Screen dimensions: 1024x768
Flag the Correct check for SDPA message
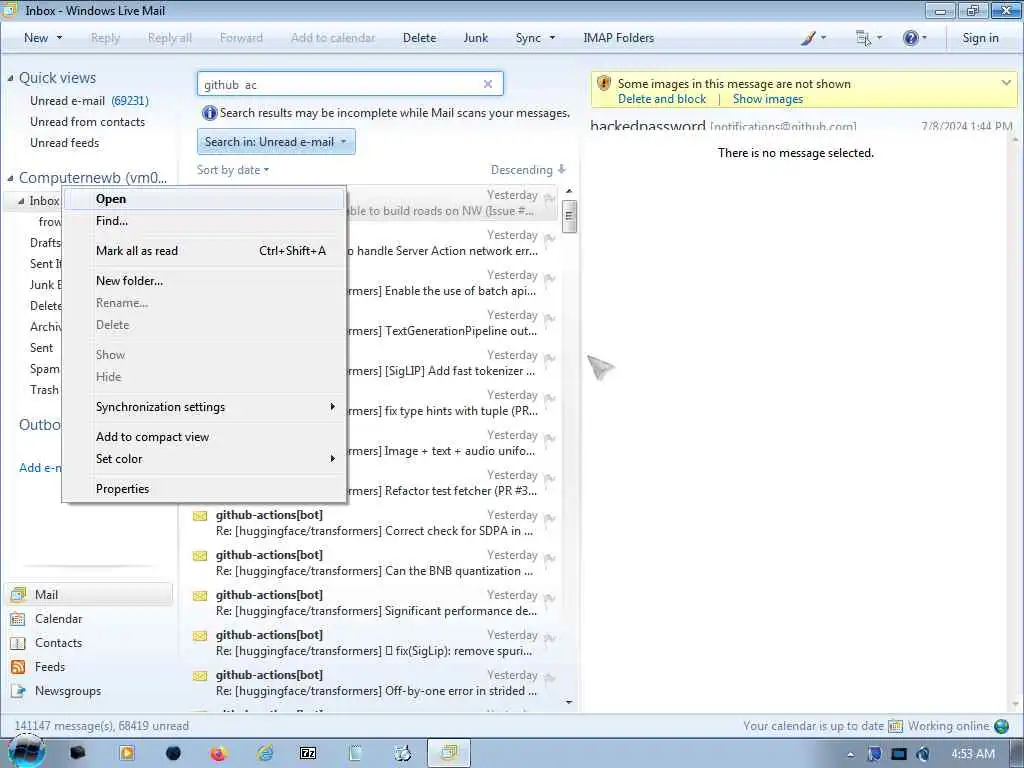pyautogui.click(x=549, y=519)
